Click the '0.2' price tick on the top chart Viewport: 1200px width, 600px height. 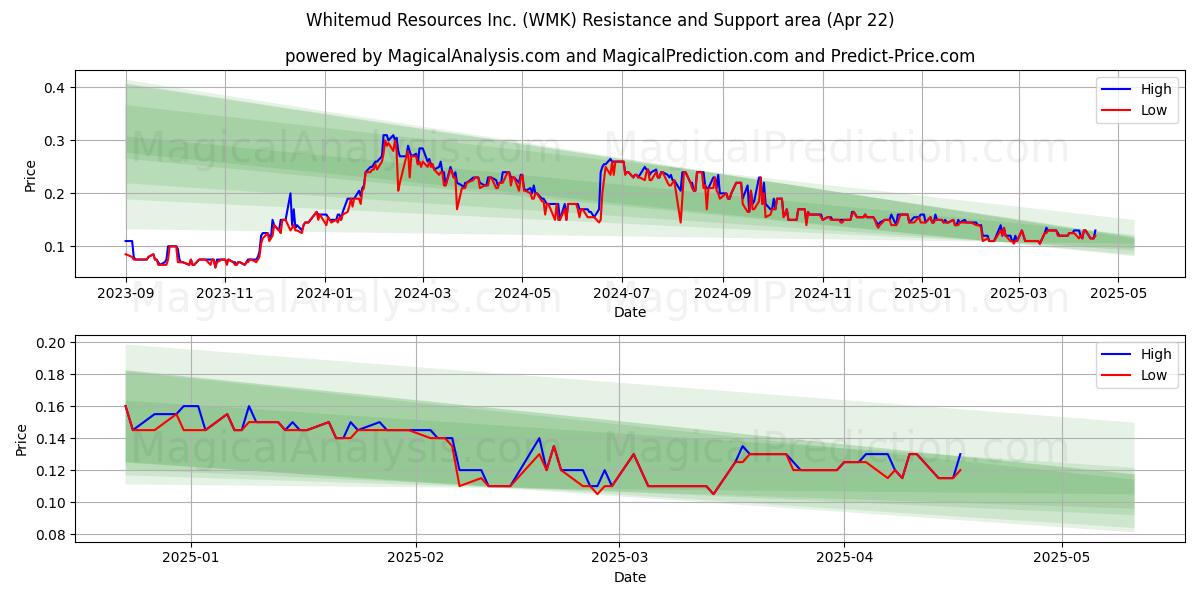pyautogui.click(x=56, y=194)
